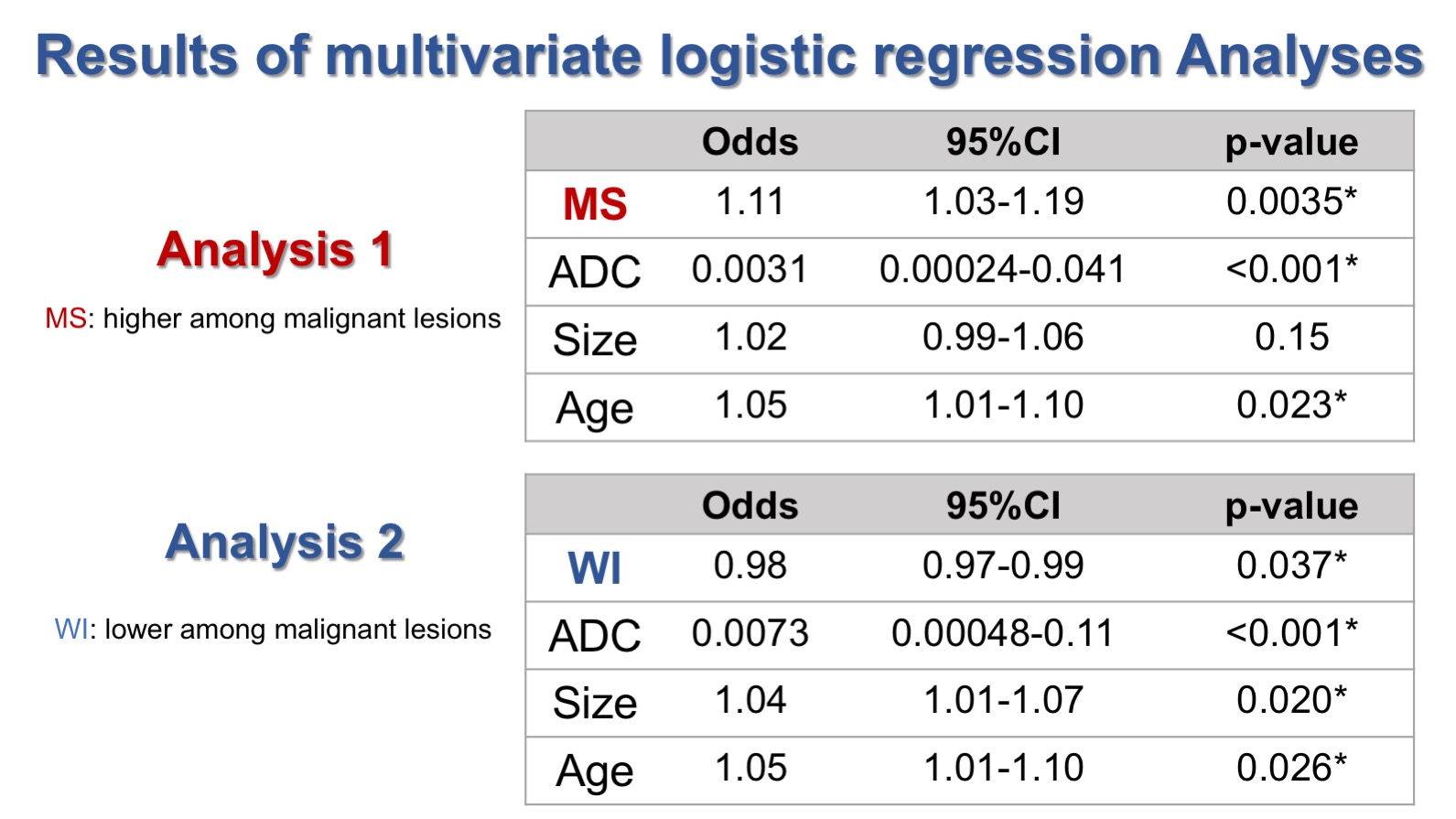The height and width of the screenshot is (819, 1456).
Task: Select the red MS row label in table
Action: pos(595,204)
